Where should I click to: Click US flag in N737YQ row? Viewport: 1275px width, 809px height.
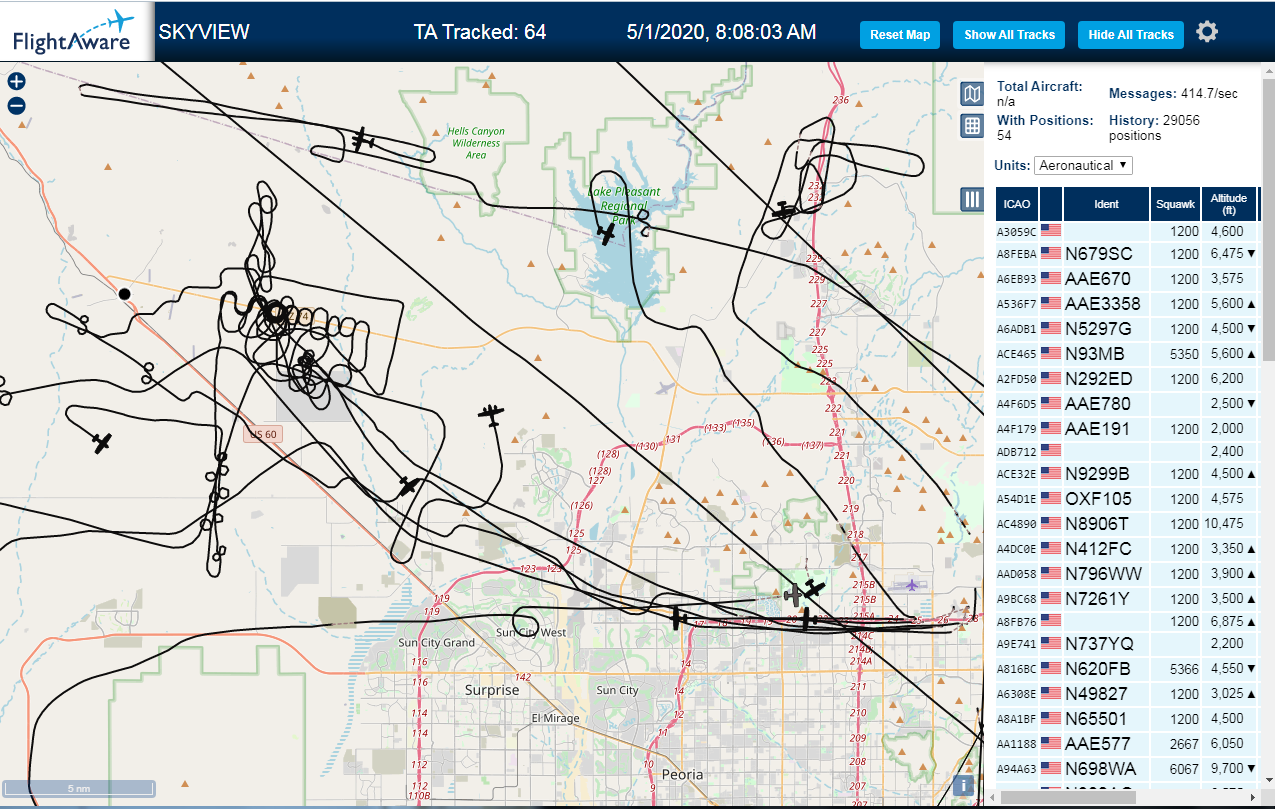pos(1051,643)
